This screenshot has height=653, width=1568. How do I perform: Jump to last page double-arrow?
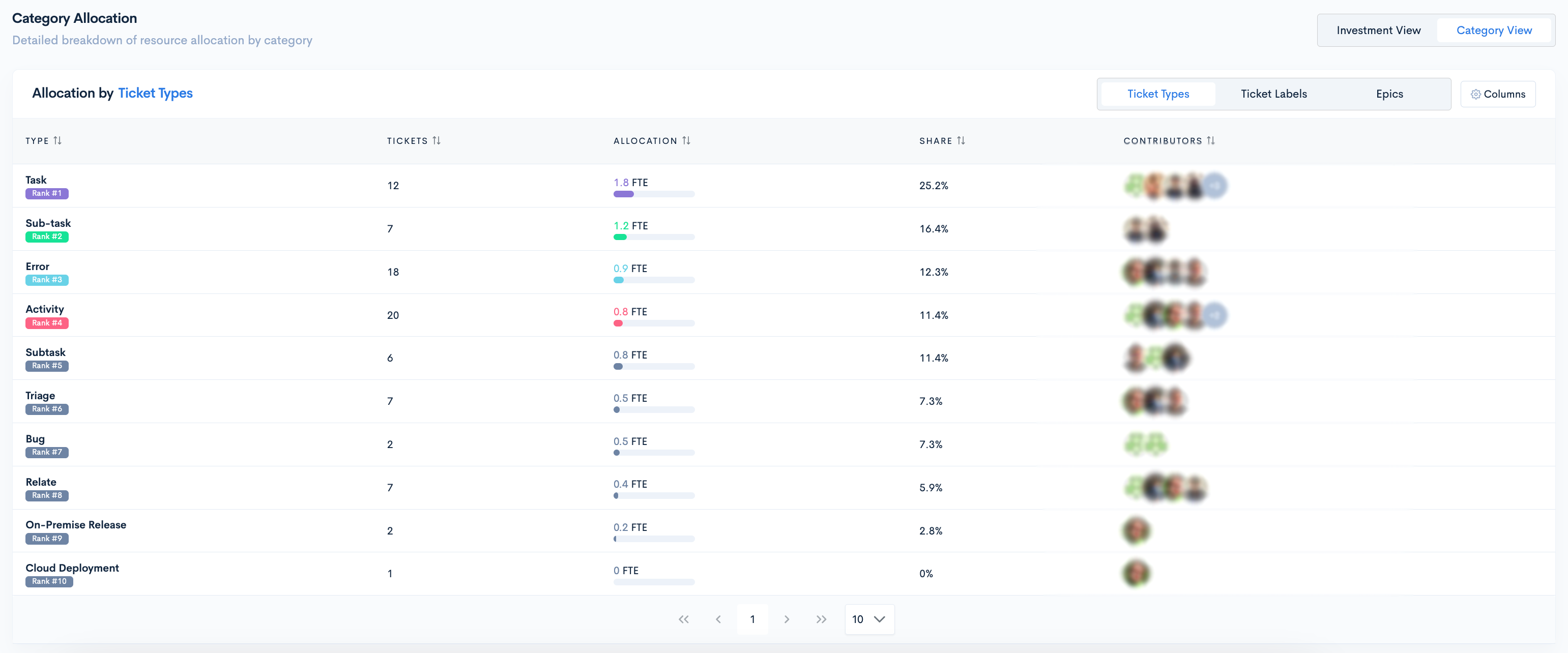point(821,619)
